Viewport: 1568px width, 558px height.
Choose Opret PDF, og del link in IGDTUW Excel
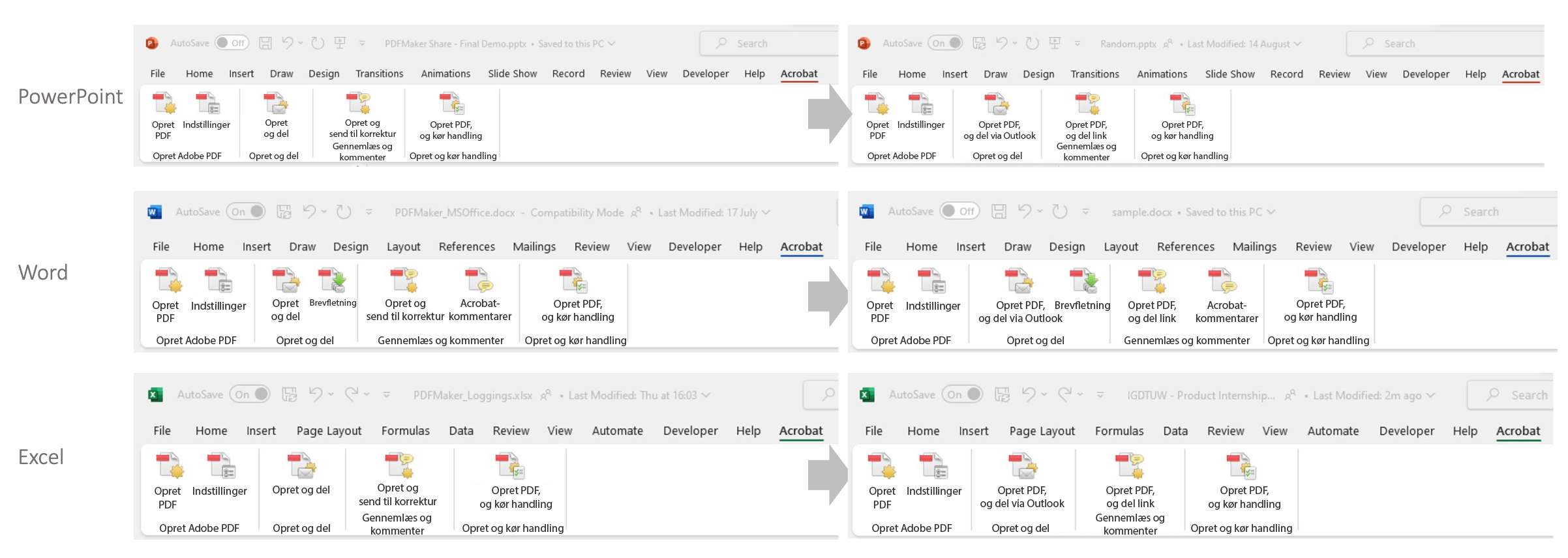(1130, 481)
